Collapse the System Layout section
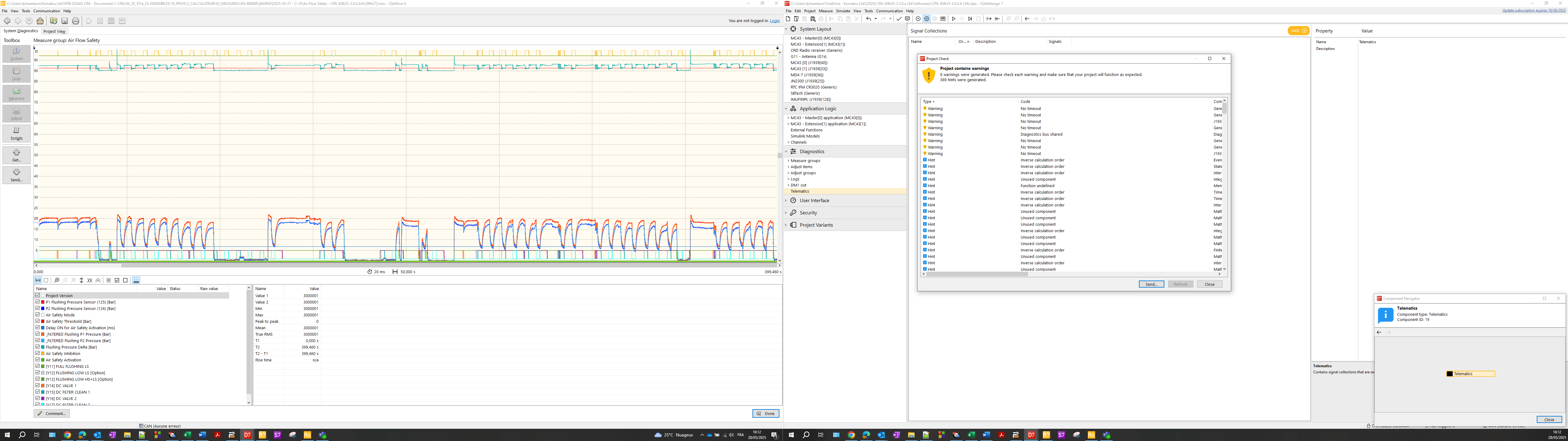This screenshot has width=1568, height=441. click(786, 29)
